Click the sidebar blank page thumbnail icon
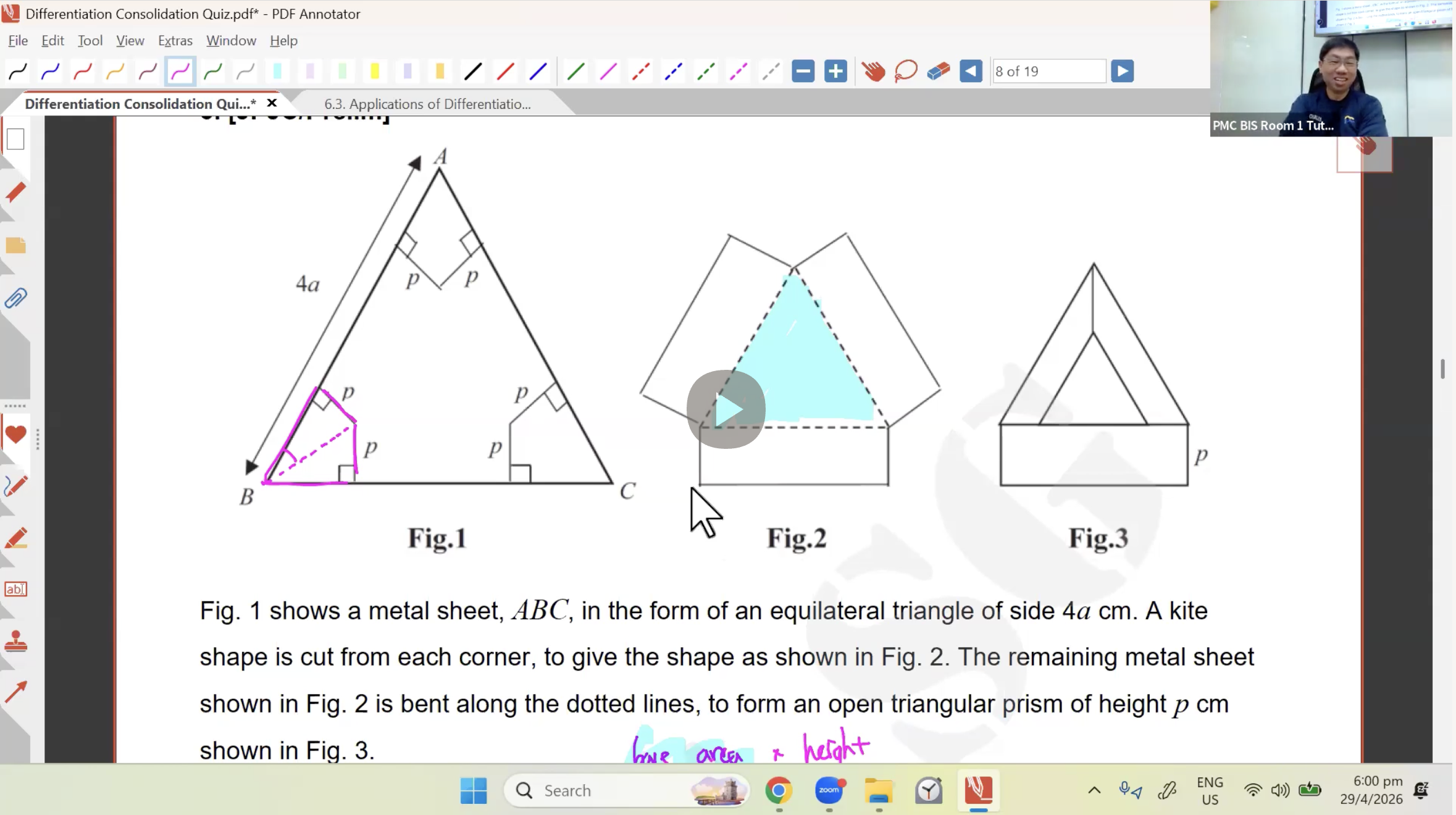The height and width of the screenshot is (815, 1456). [x=15, y=139]
